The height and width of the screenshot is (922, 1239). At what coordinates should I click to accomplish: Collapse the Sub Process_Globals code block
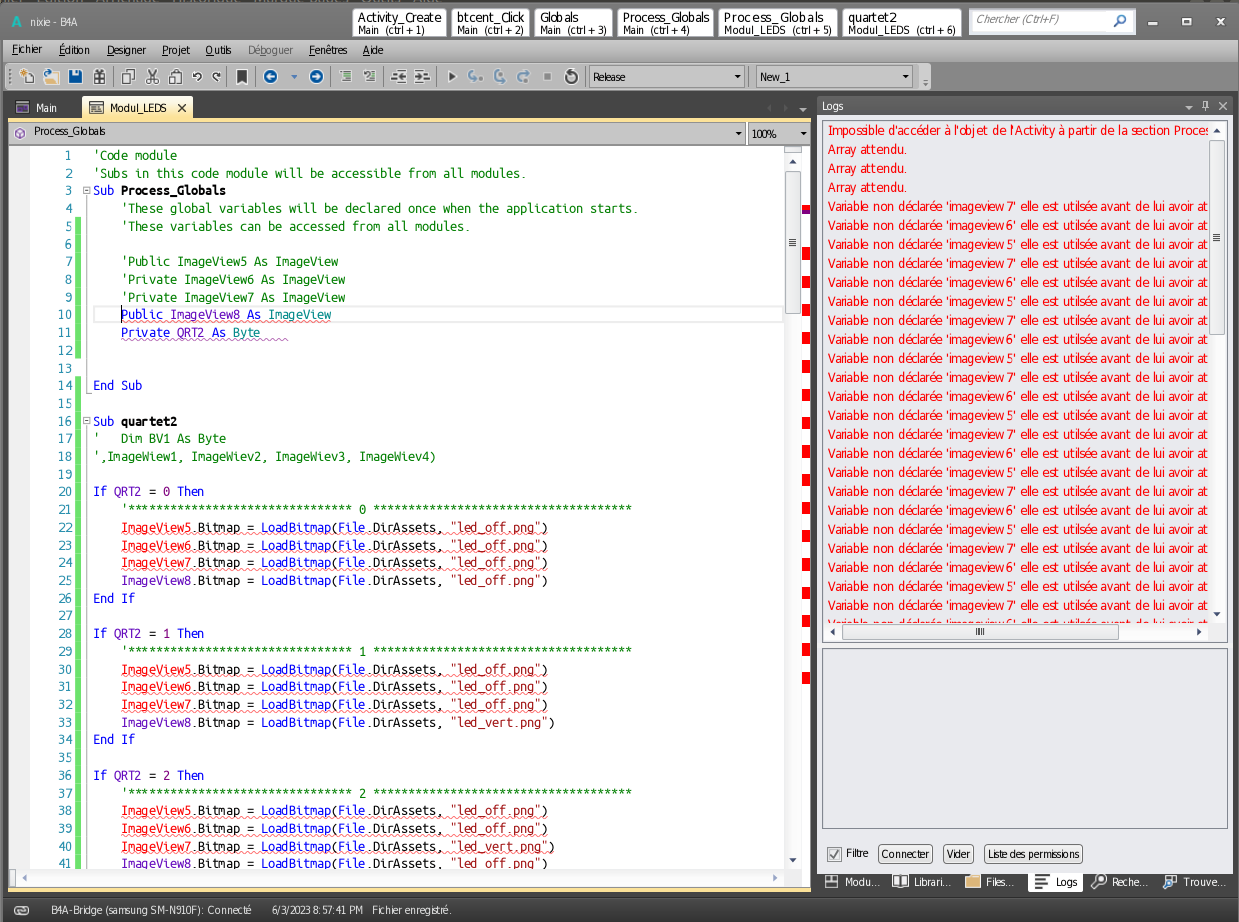coord(86,191)
